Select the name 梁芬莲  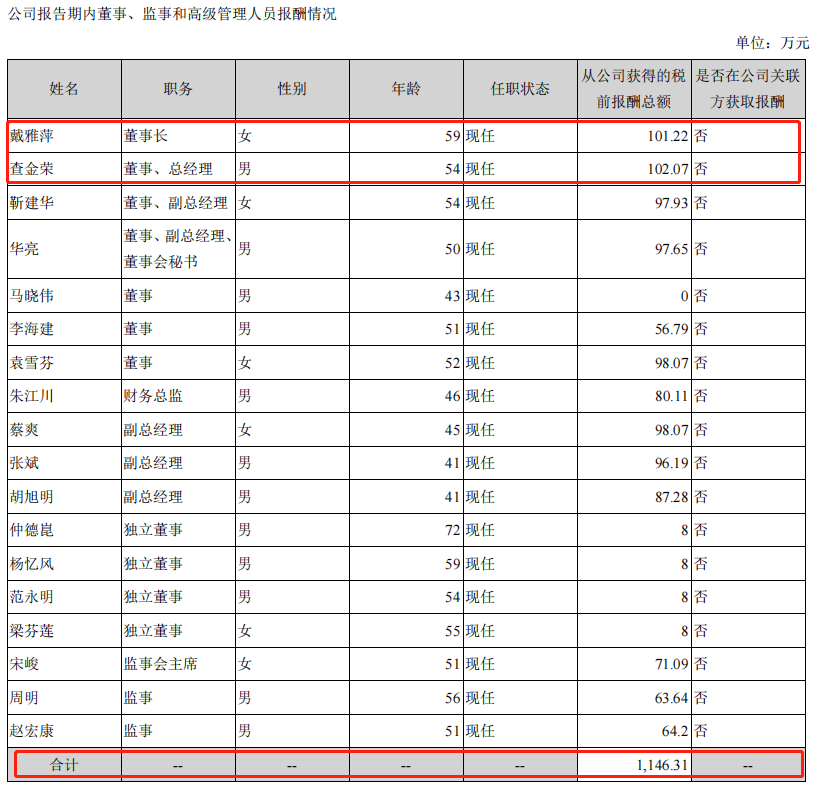point(31,631)
